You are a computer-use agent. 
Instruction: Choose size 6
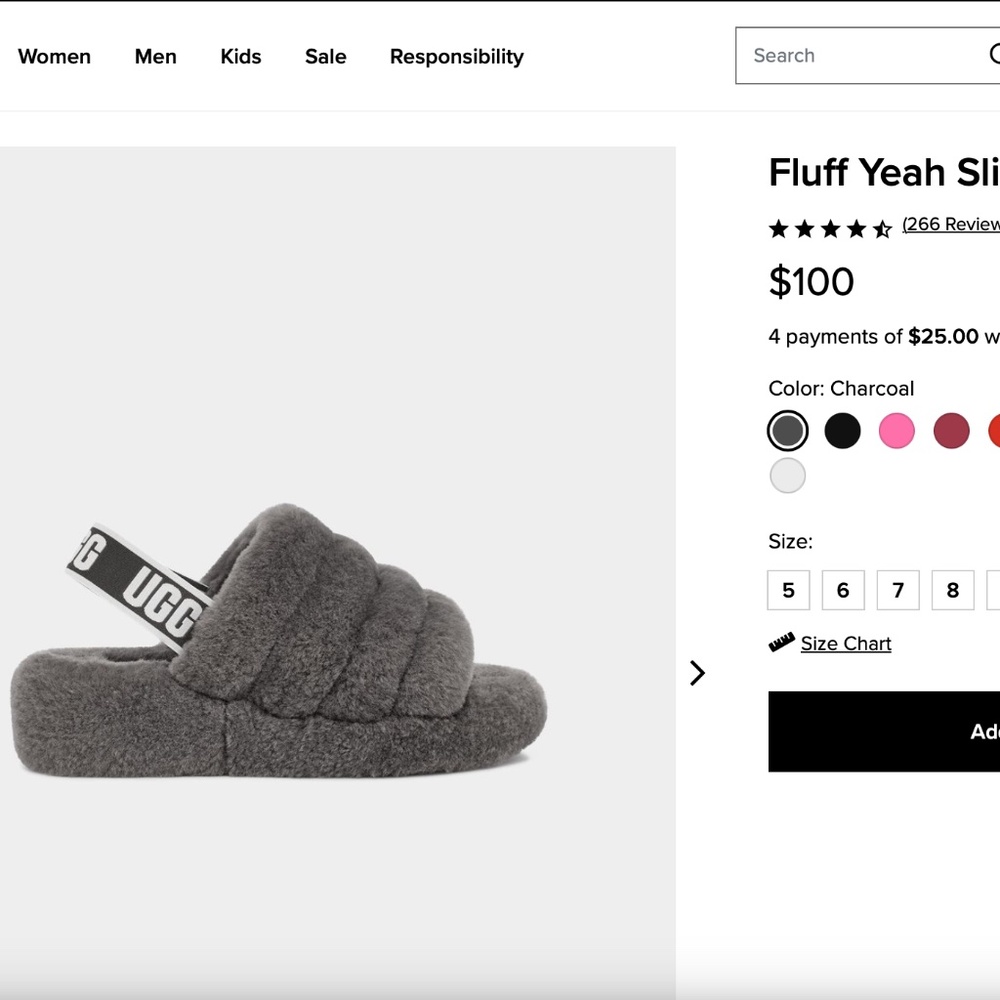[x=843, y=590]
